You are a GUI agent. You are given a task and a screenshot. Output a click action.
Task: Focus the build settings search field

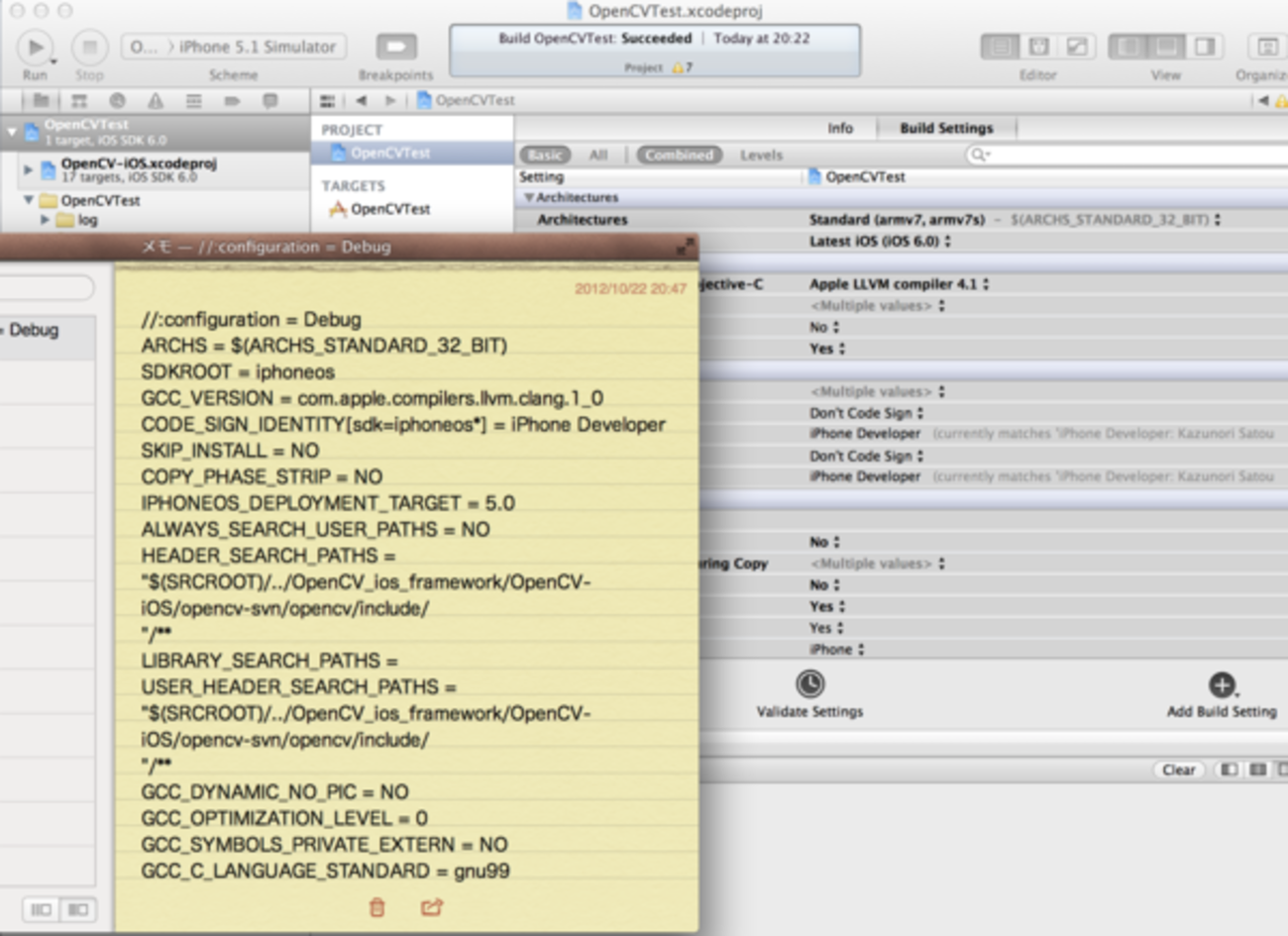tap(1127, 155)
